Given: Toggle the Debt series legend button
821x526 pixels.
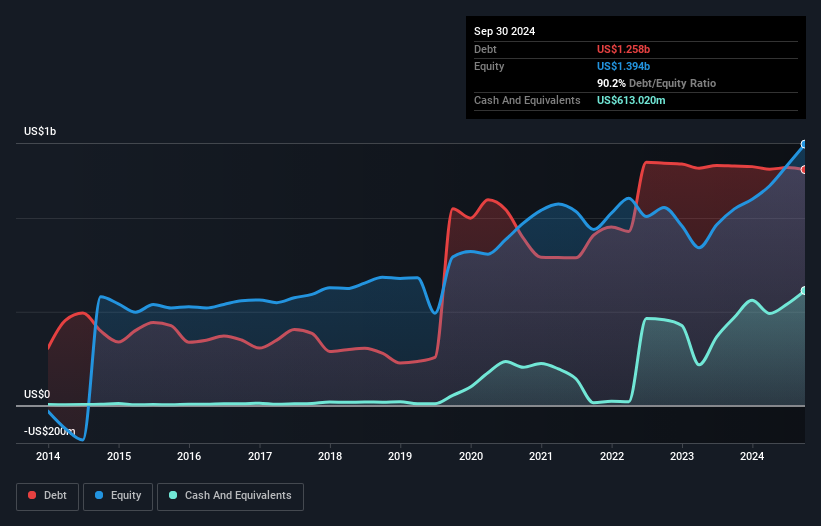Looking at the screenshot, I should pos(48,496).
